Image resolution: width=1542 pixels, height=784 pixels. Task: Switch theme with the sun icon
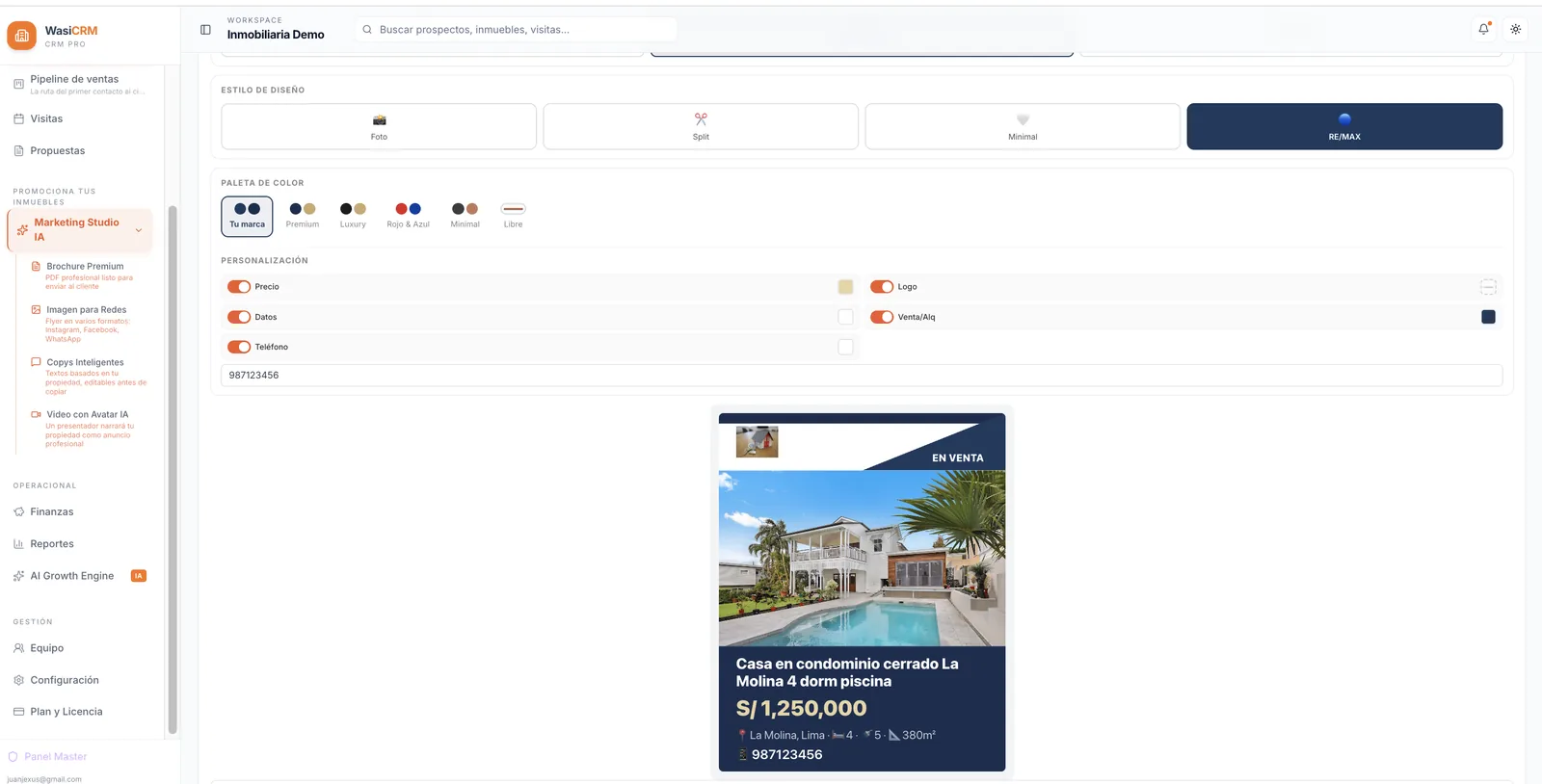pyautogui.click(x=1516, y=29)
